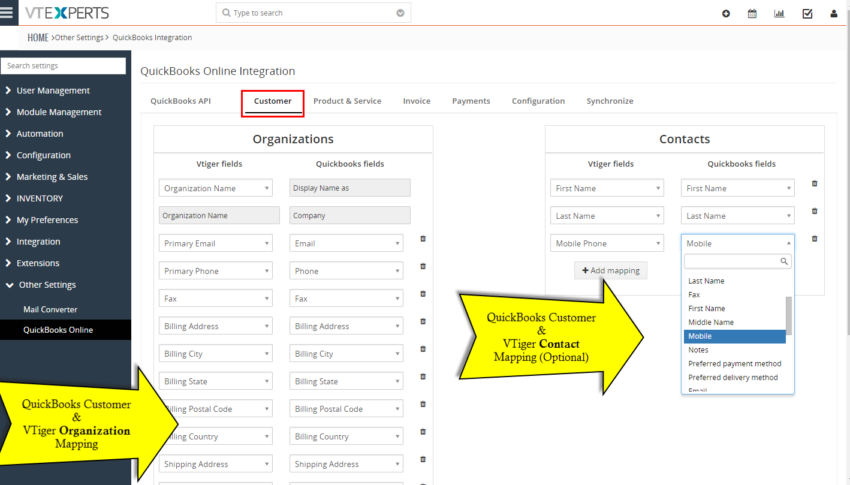Open Mail Converter settings link
The image size is (850, 485).
(50, 309)
